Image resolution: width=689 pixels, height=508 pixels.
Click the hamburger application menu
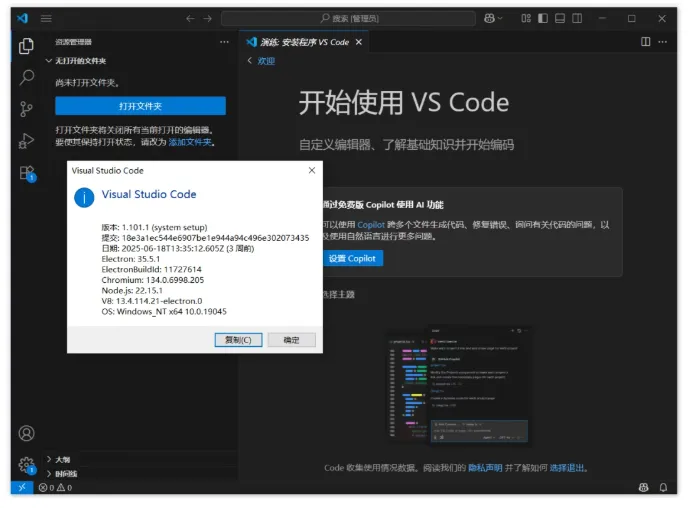[46, 18]
